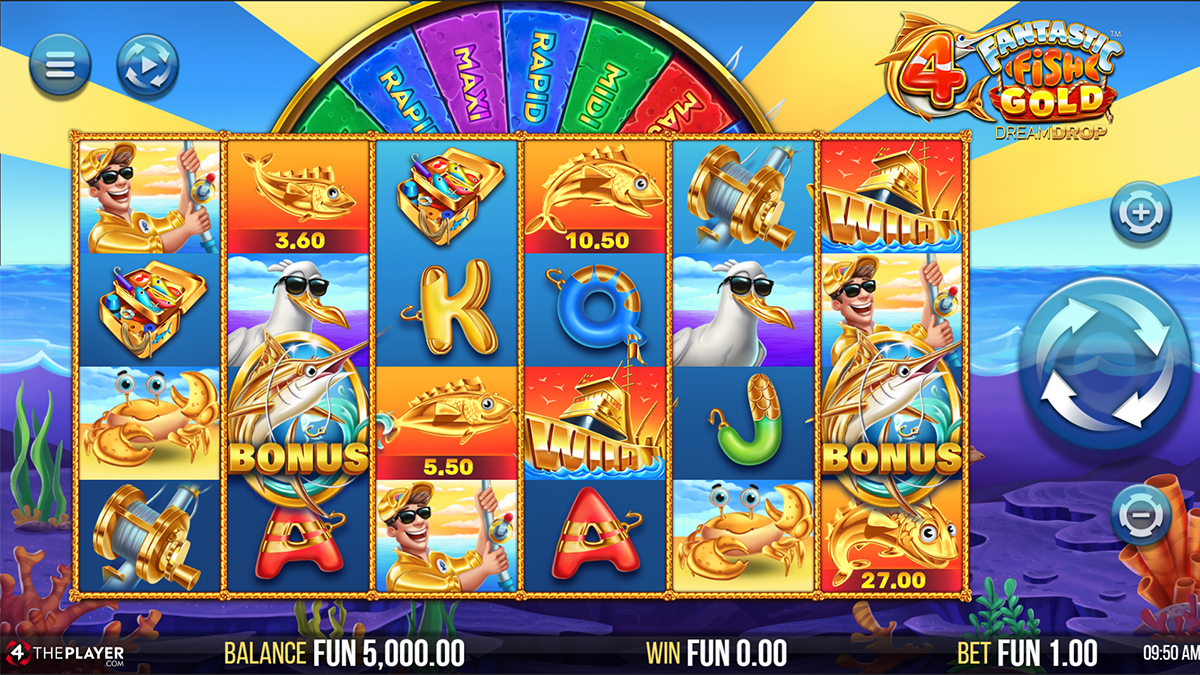Click the BALANCE FUN 5,000.00 display
Image resolution: width=1200 pixels, height=675 pixels.
coord(344,653)
